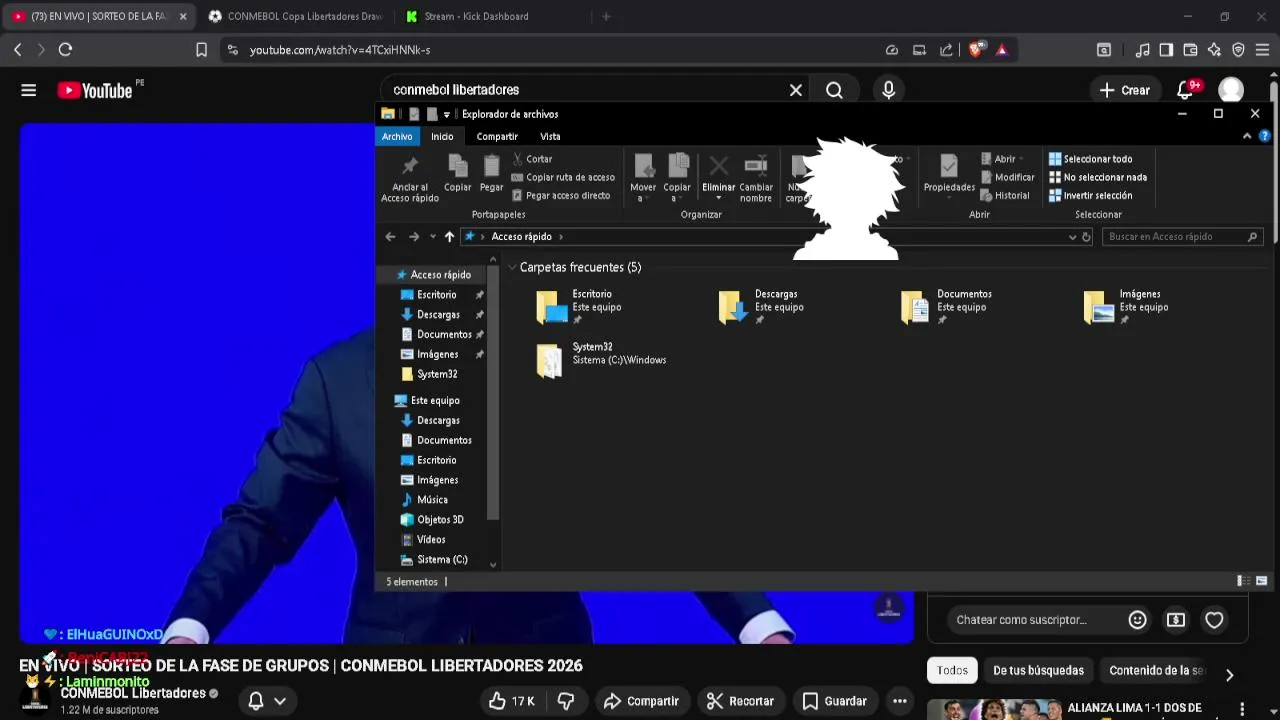
Task: Open the YouTube account avatar
Action: tap(1231, 90)
